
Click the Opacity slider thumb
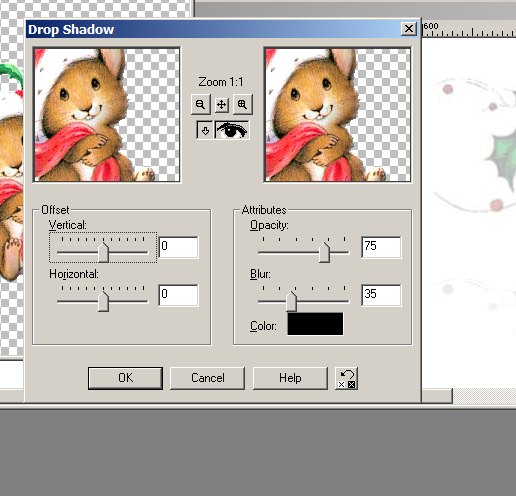click(x=324, y=253)
